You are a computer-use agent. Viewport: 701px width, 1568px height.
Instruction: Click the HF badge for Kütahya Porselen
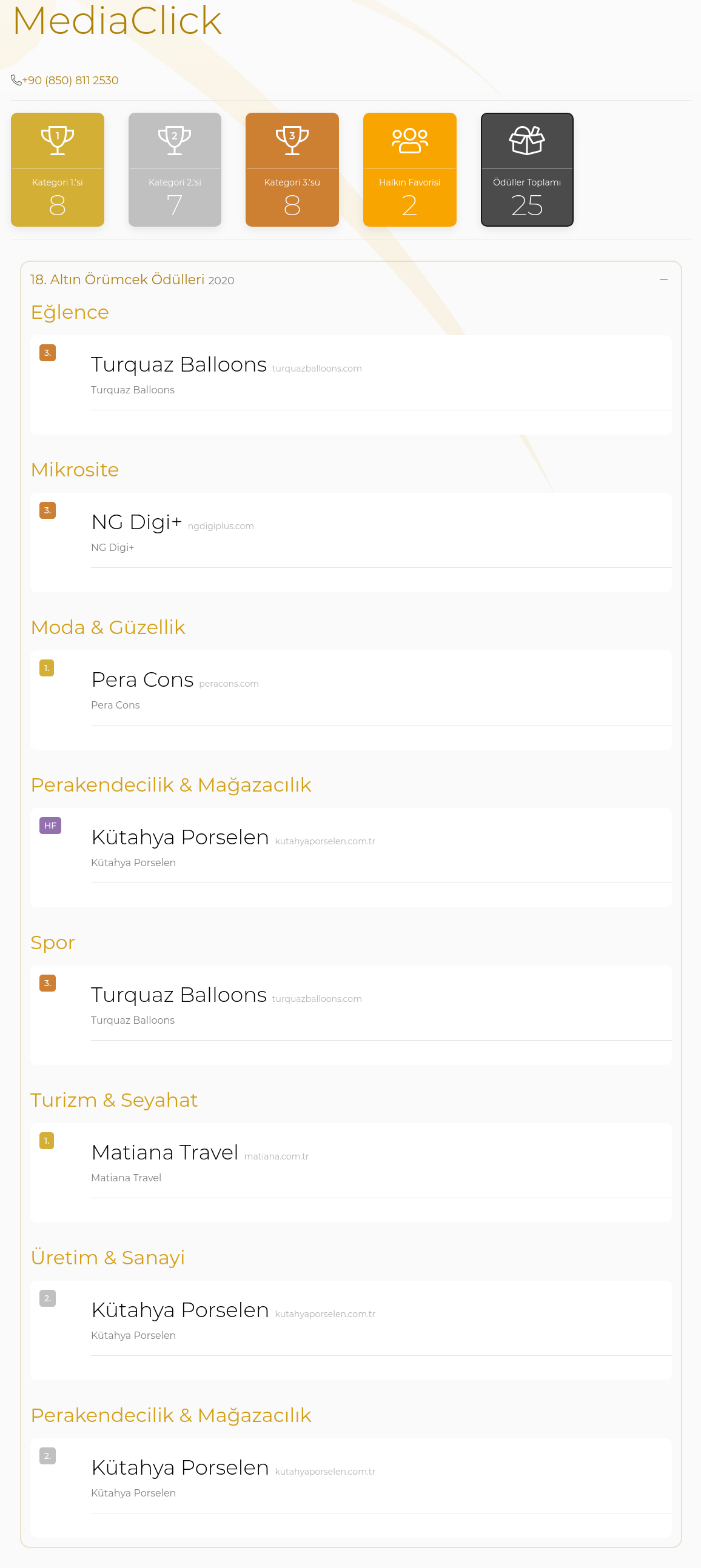pyautogui.click(x=50, y=826)
